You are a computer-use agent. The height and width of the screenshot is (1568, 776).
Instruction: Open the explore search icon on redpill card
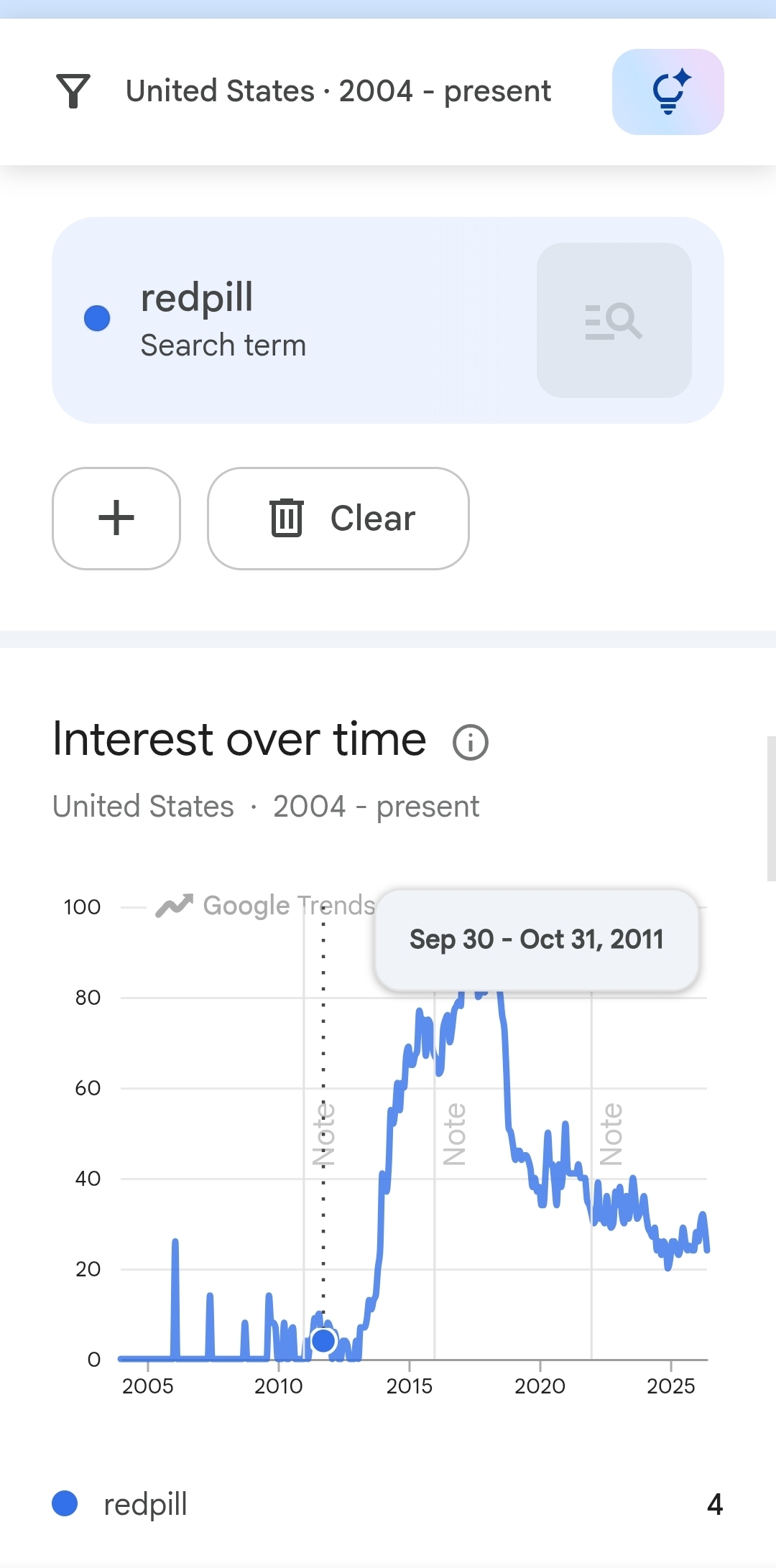614,320
